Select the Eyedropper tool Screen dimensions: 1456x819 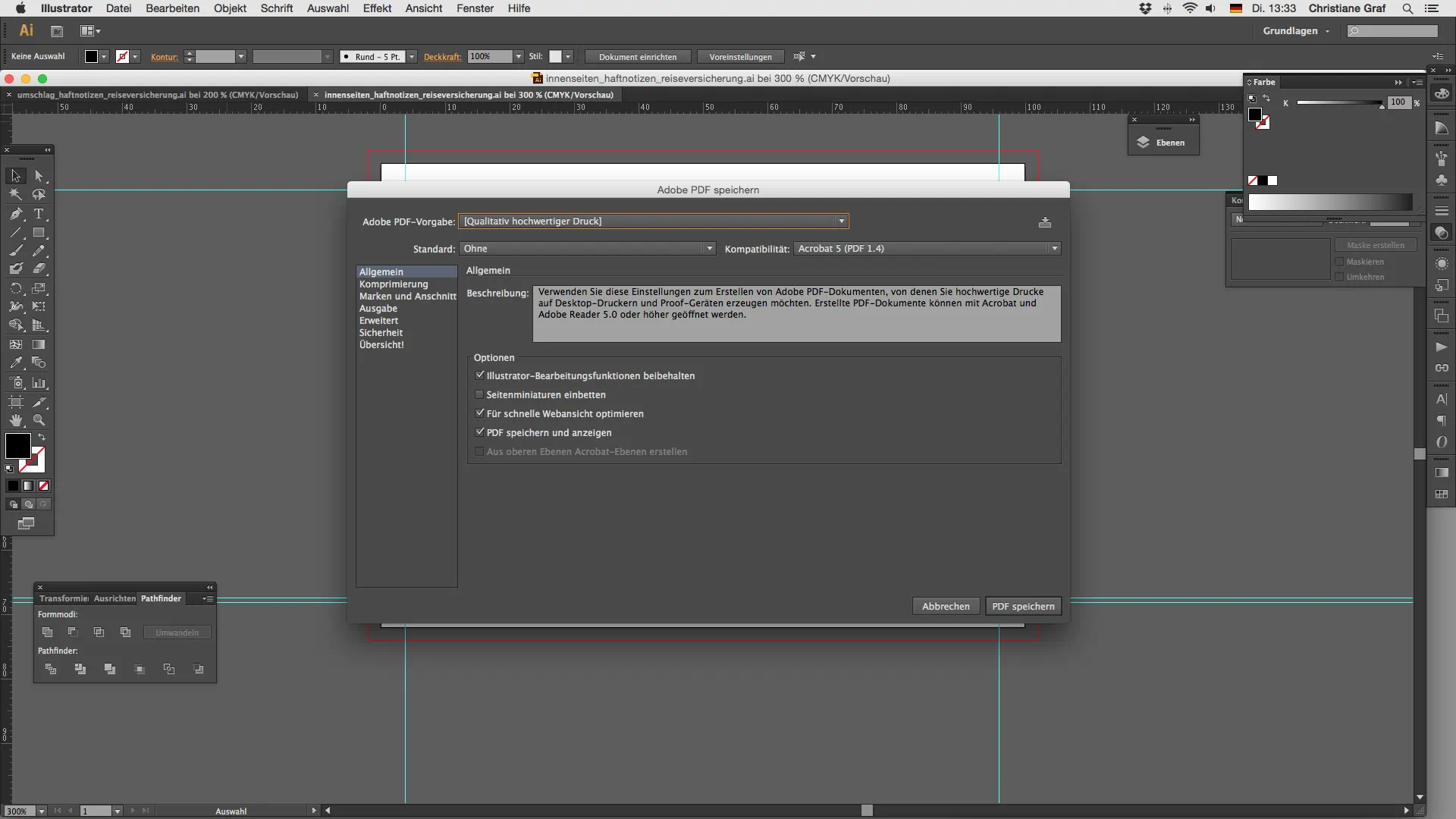(16, 363)
